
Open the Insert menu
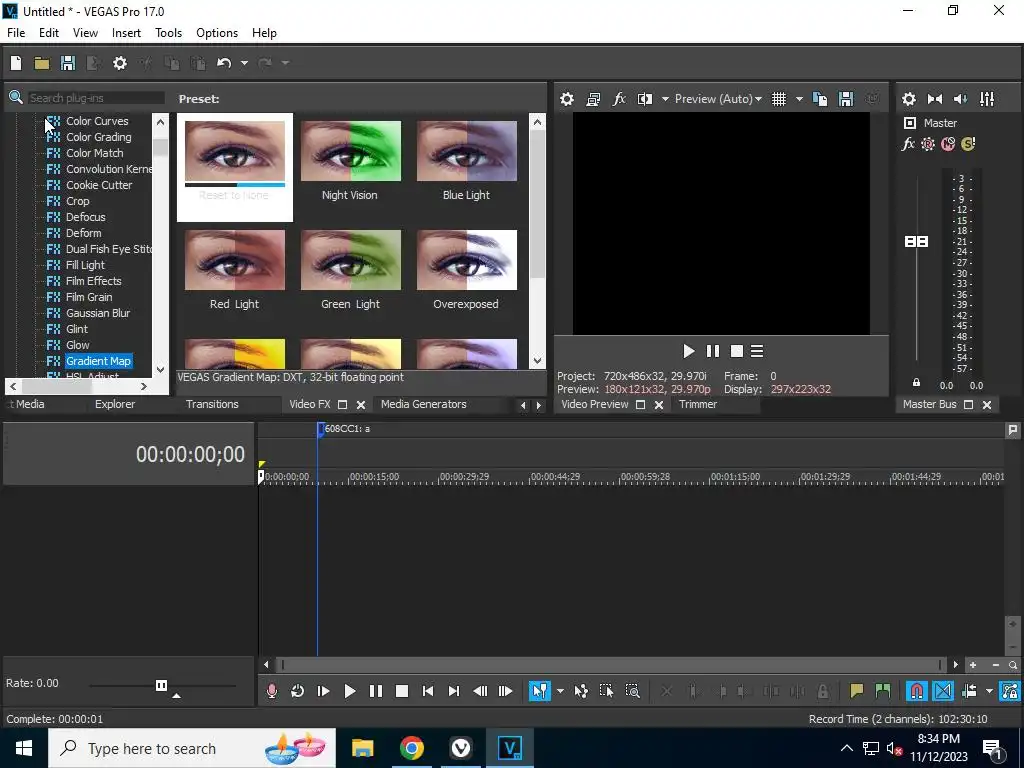tap(126, 33)
